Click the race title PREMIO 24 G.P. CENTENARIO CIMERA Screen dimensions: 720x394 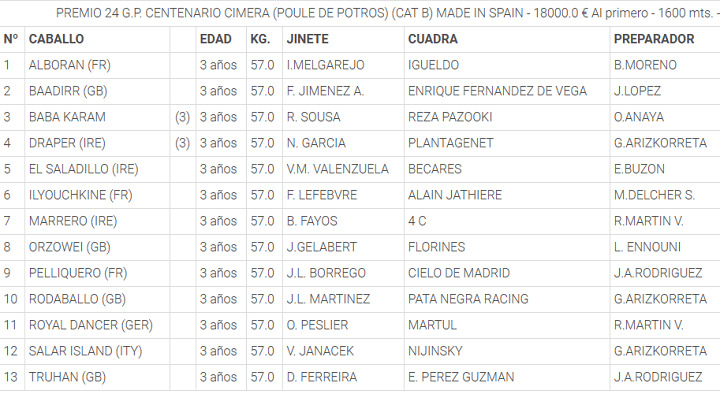(163, 13)
